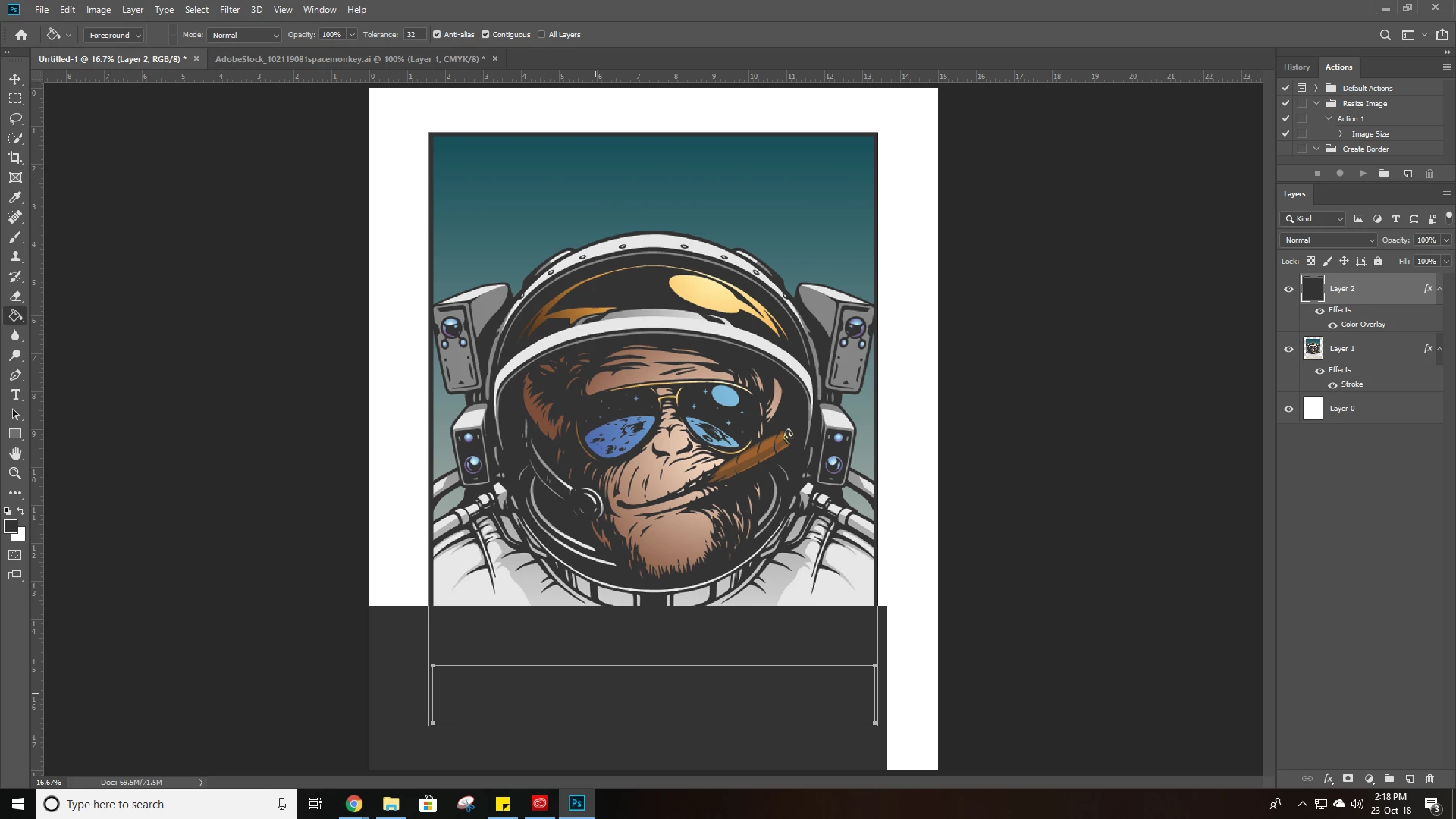The image size is (1456, 819).
Task: Select the Eyedropper tool
Action: point(15,197)
